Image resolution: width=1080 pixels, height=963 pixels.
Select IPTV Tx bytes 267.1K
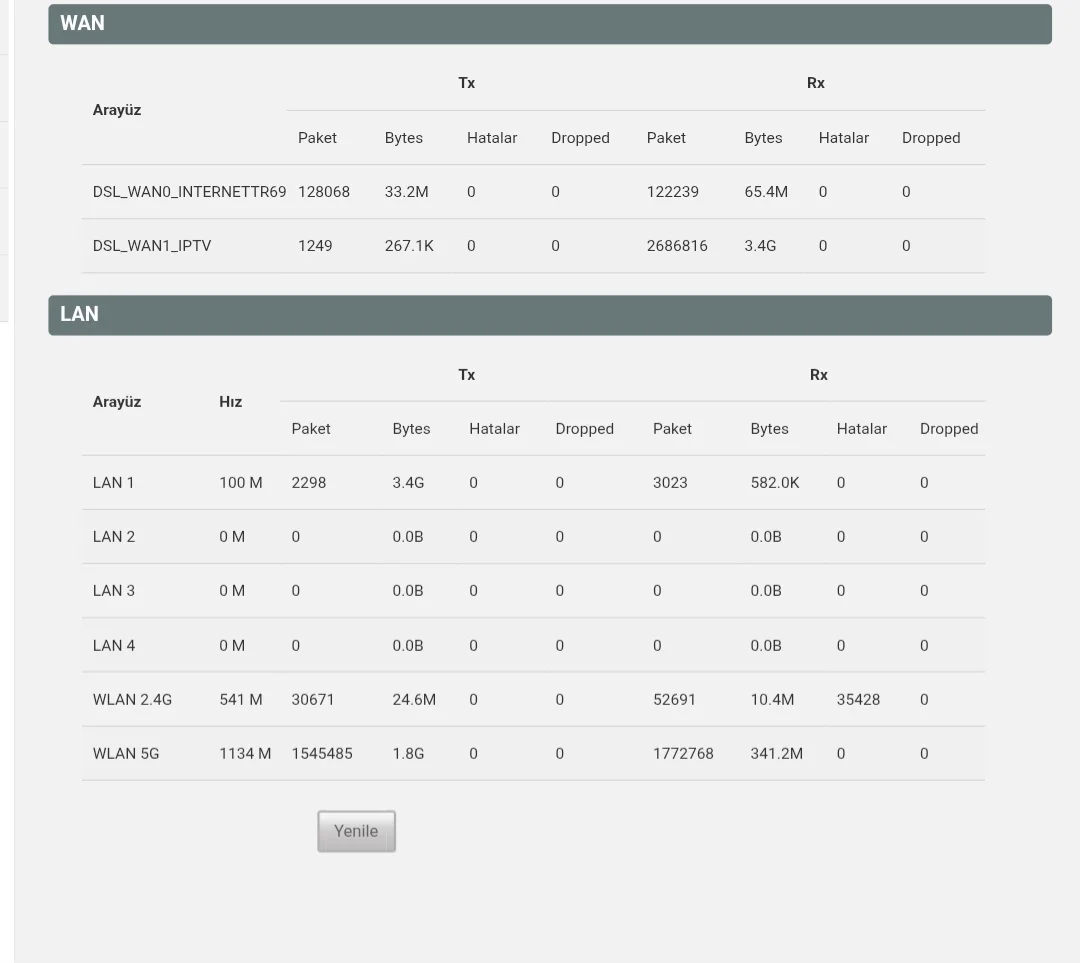click(409, 246)
